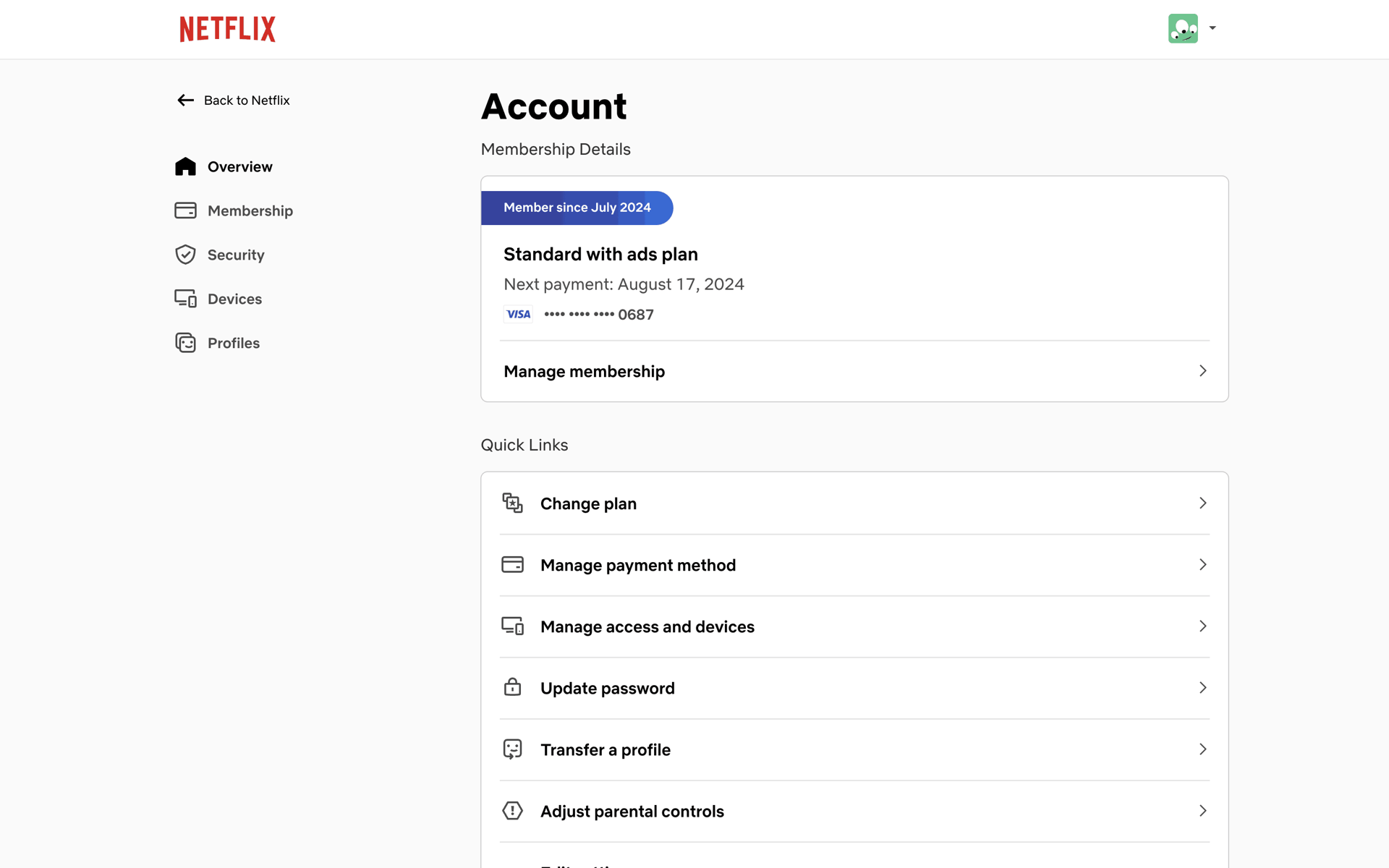The height and width of the screenshot is (868, 1389).
Task: Open the profile dropdown arrow
Action: pyautogui.click(x=1212, y=28)
